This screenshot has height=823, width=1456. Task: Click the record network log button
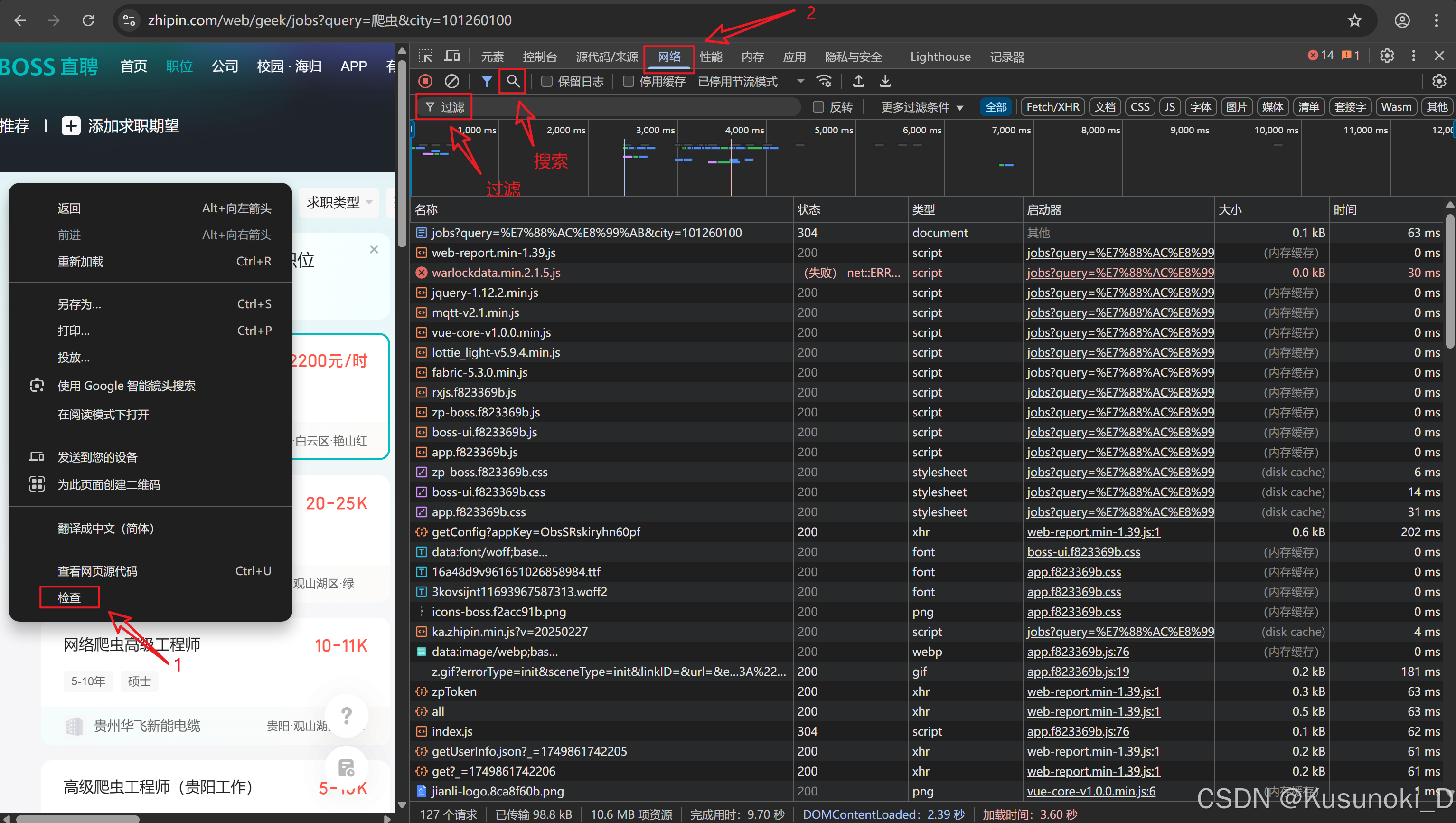tap(425, 81)
